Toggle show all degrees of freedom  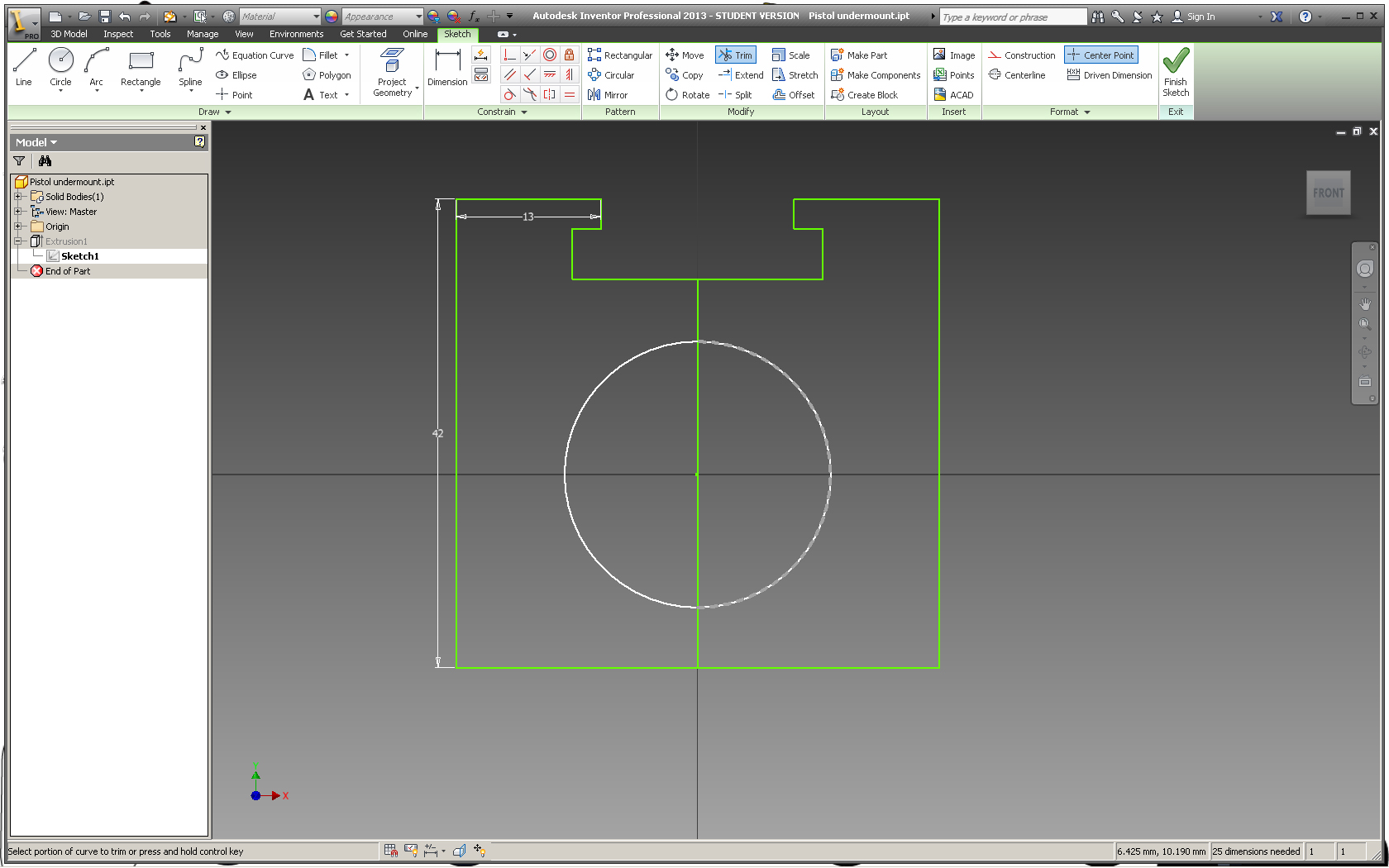click(x=480, y=851)
